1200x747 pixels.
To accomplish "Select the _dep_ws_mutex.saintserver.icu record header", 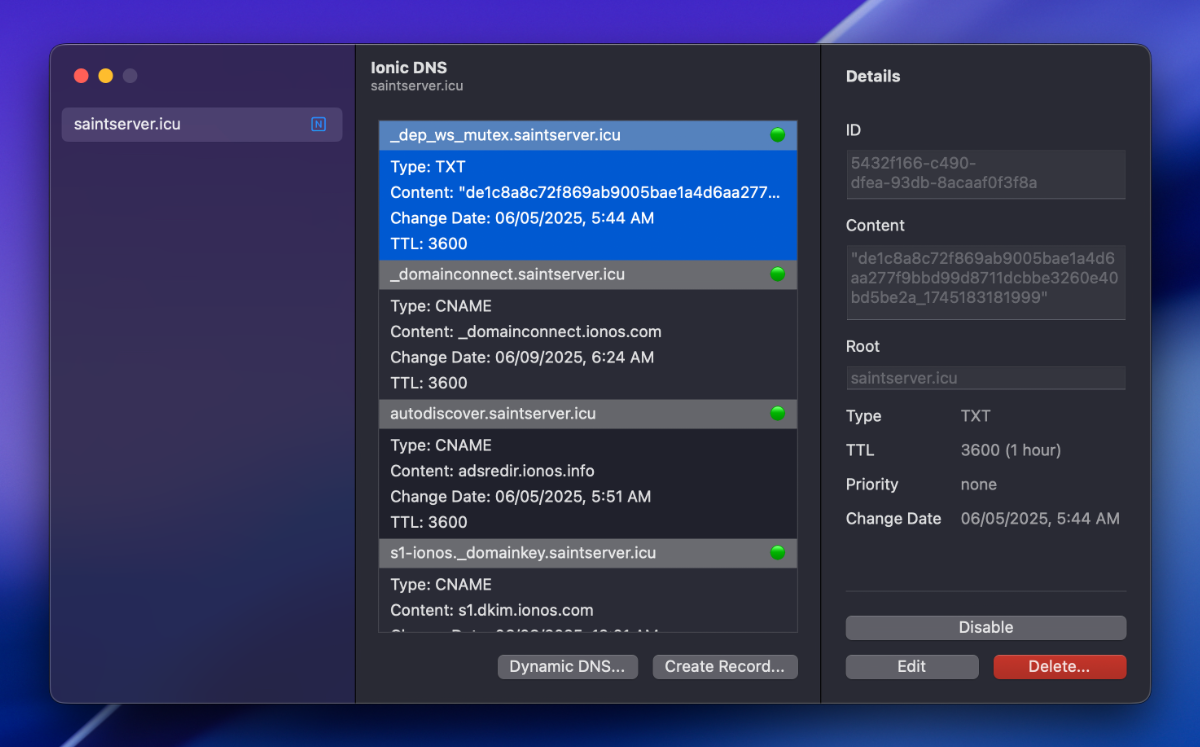I will 588,135.
